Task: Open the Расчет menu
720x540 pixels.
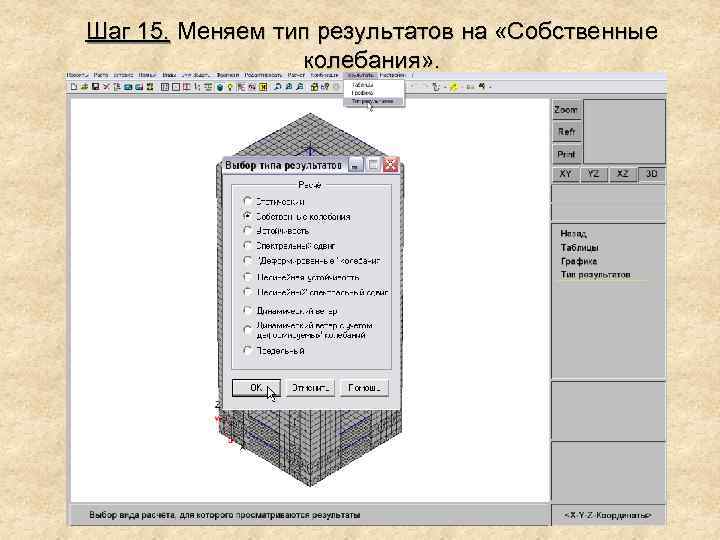Action: 296,75
